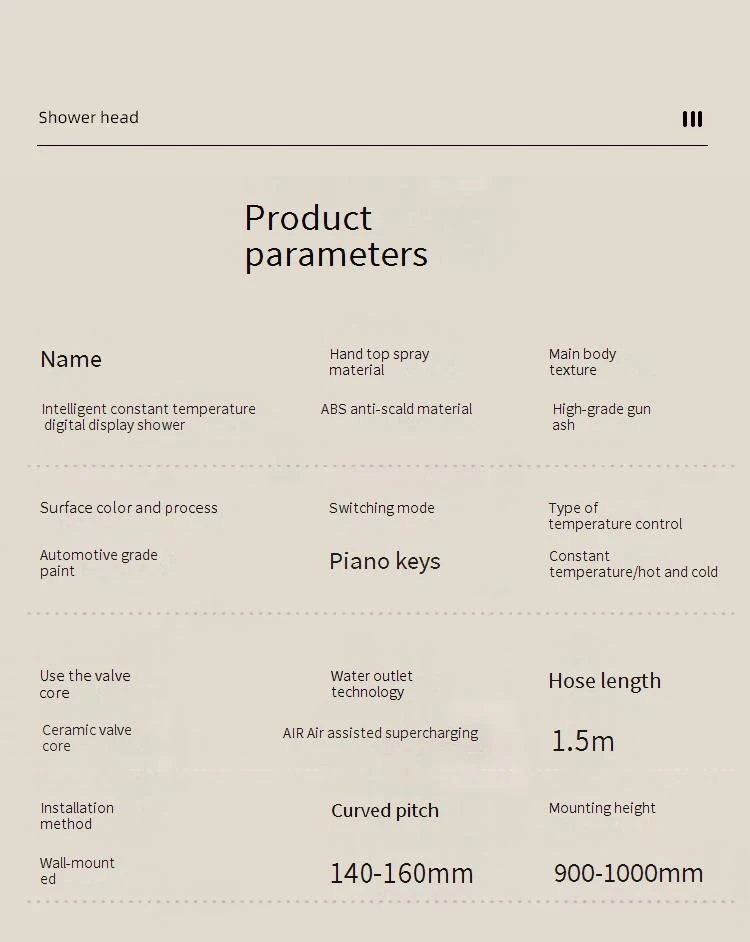Click Constant temperature/hot and cold text

point(633,564)
